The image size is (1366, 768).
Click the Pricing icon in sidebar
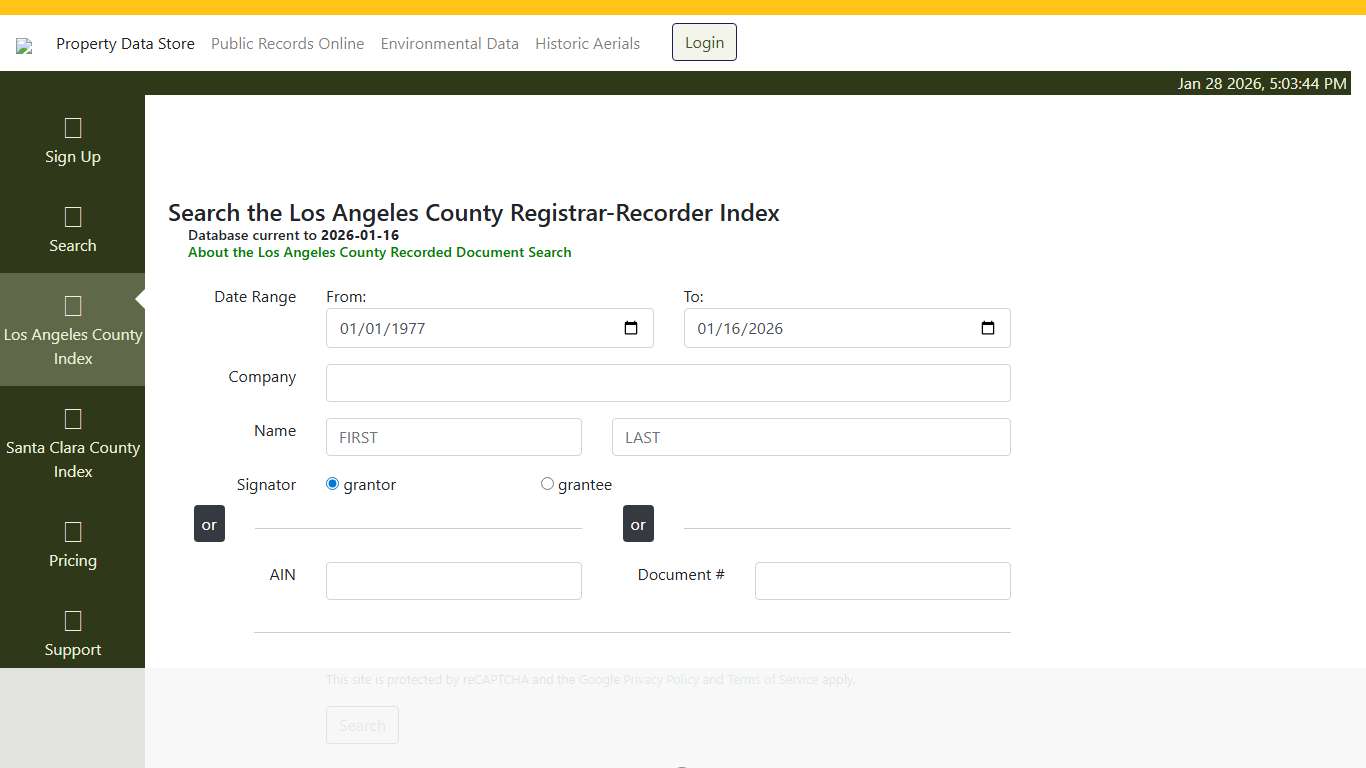(x=72, y=532)
